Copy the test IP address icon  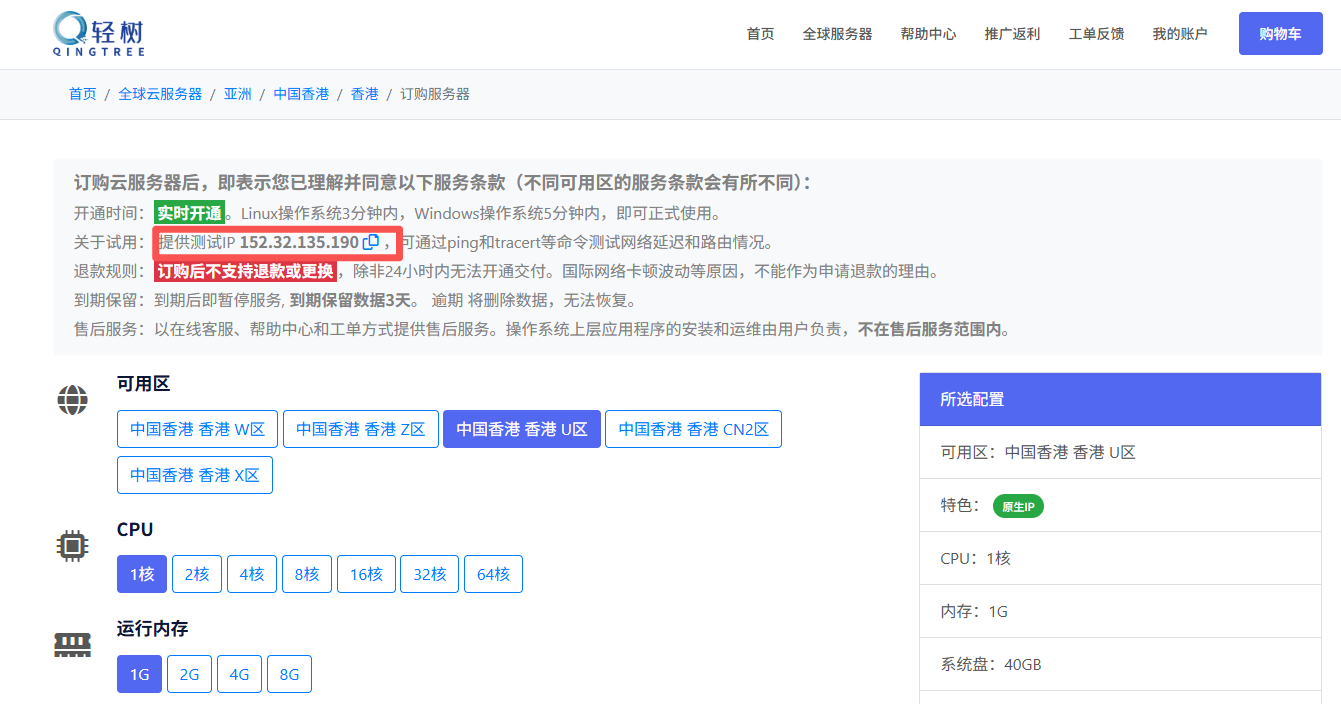(x=371, y=242)
